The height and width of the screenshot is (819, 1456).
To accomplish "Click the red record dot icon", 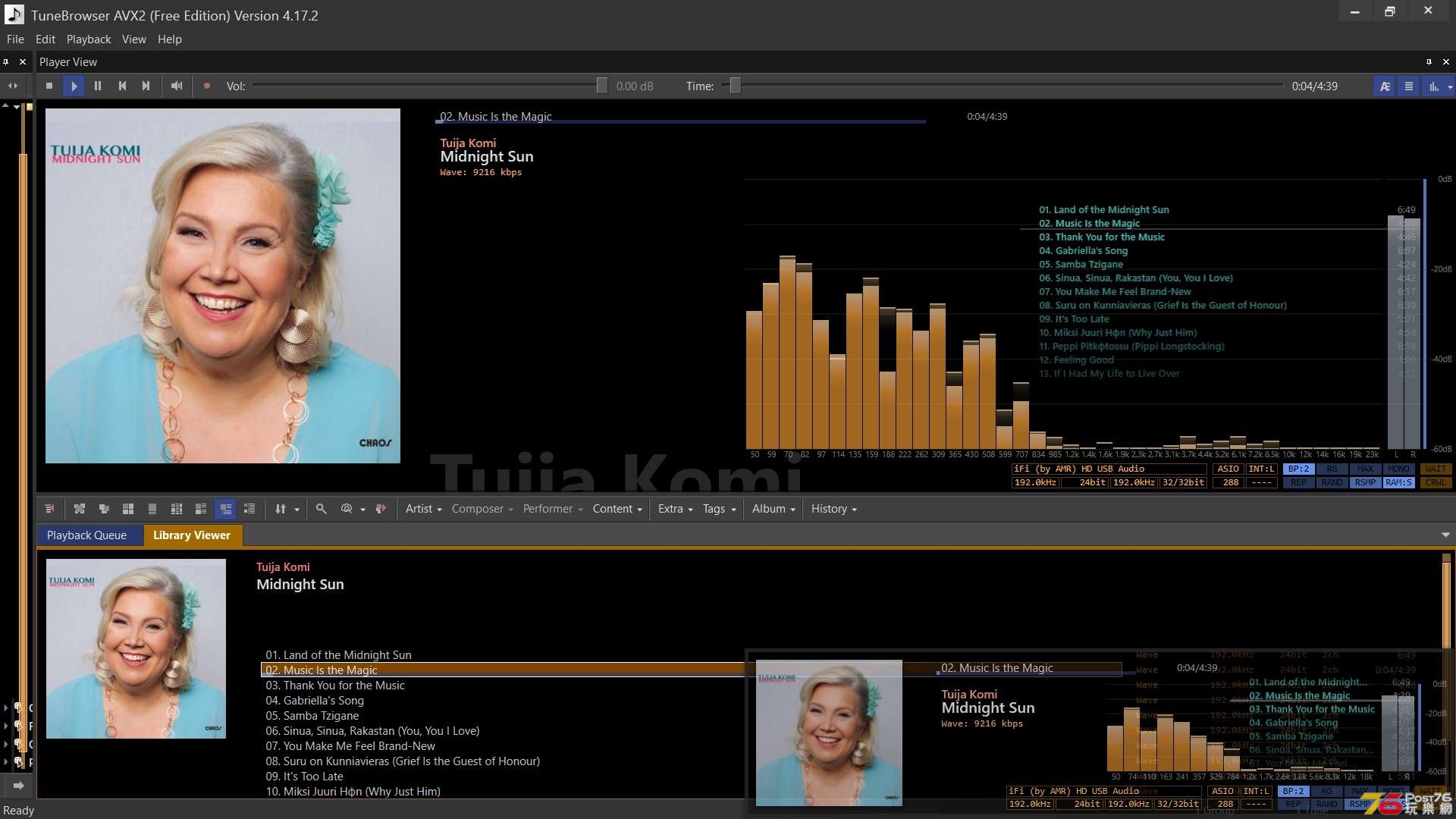I will point(207,86).
